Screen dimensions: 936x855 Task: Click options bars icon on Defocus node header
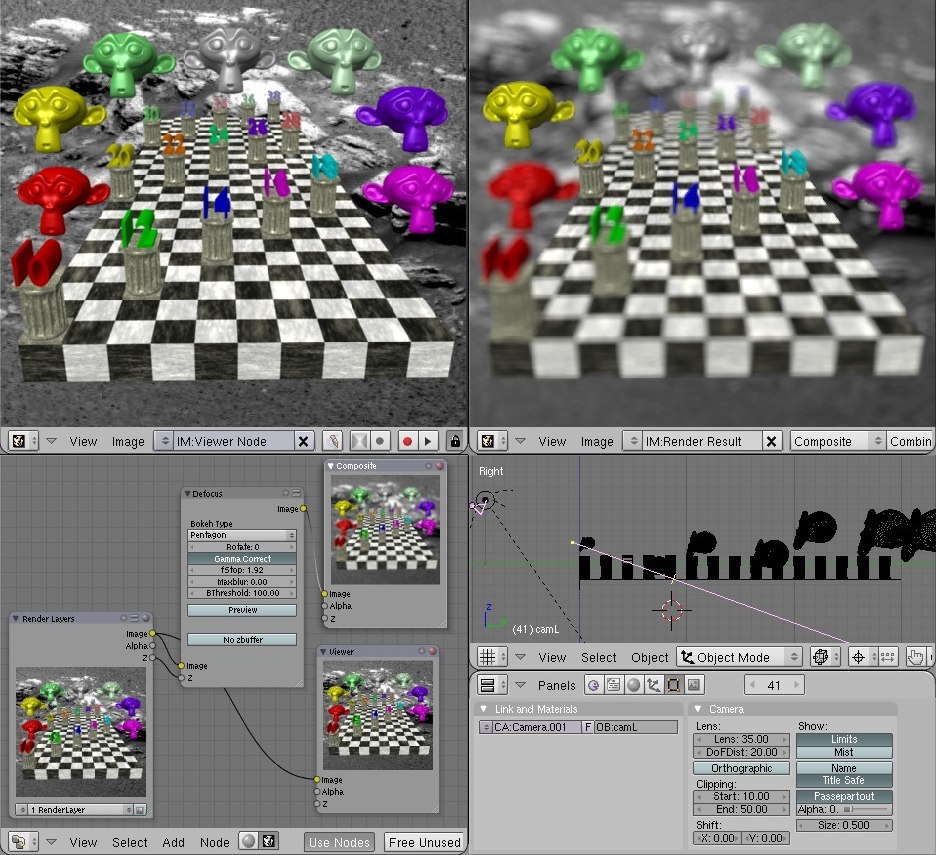tap(296, 493)
